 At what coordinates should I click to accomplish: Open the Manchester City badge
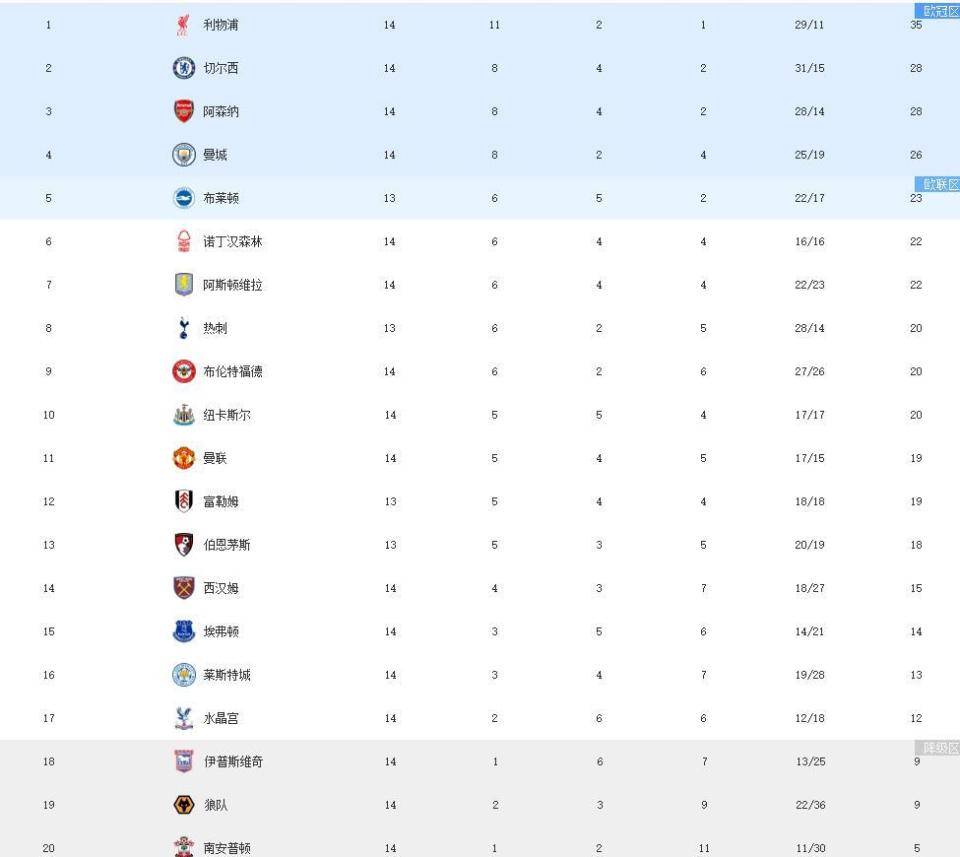(x=184, y=155)
